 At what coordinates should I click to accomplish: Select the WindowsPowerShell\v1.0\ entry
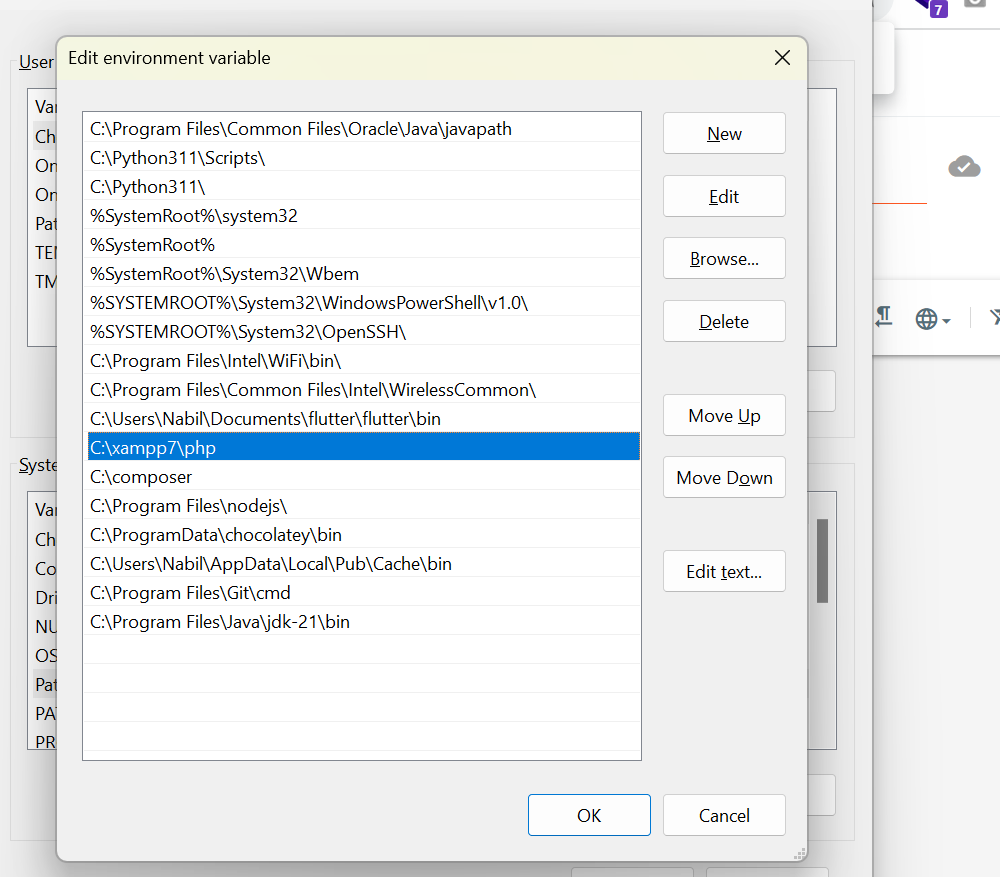(364, 303)
